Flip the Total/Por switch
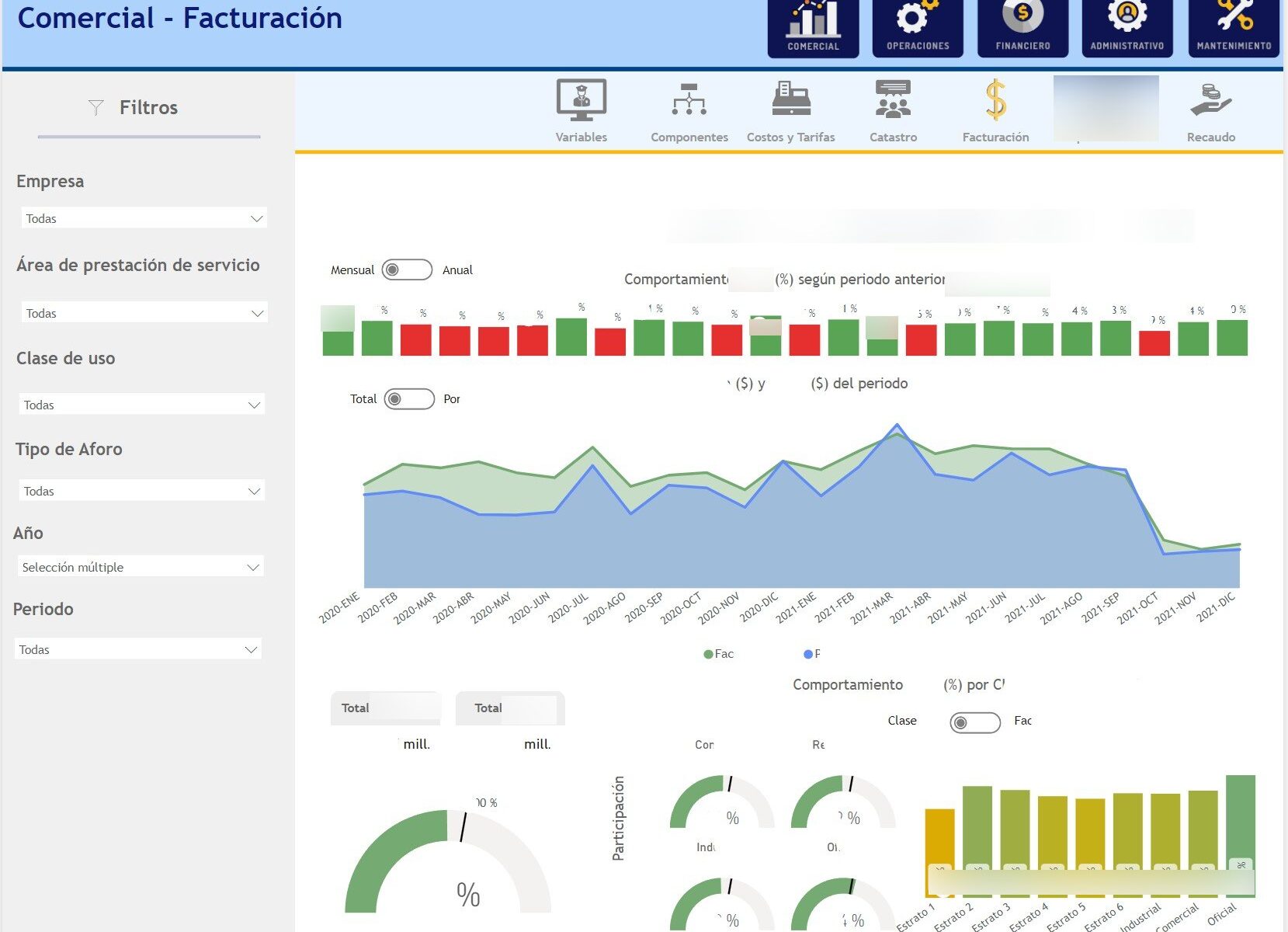 409,399
